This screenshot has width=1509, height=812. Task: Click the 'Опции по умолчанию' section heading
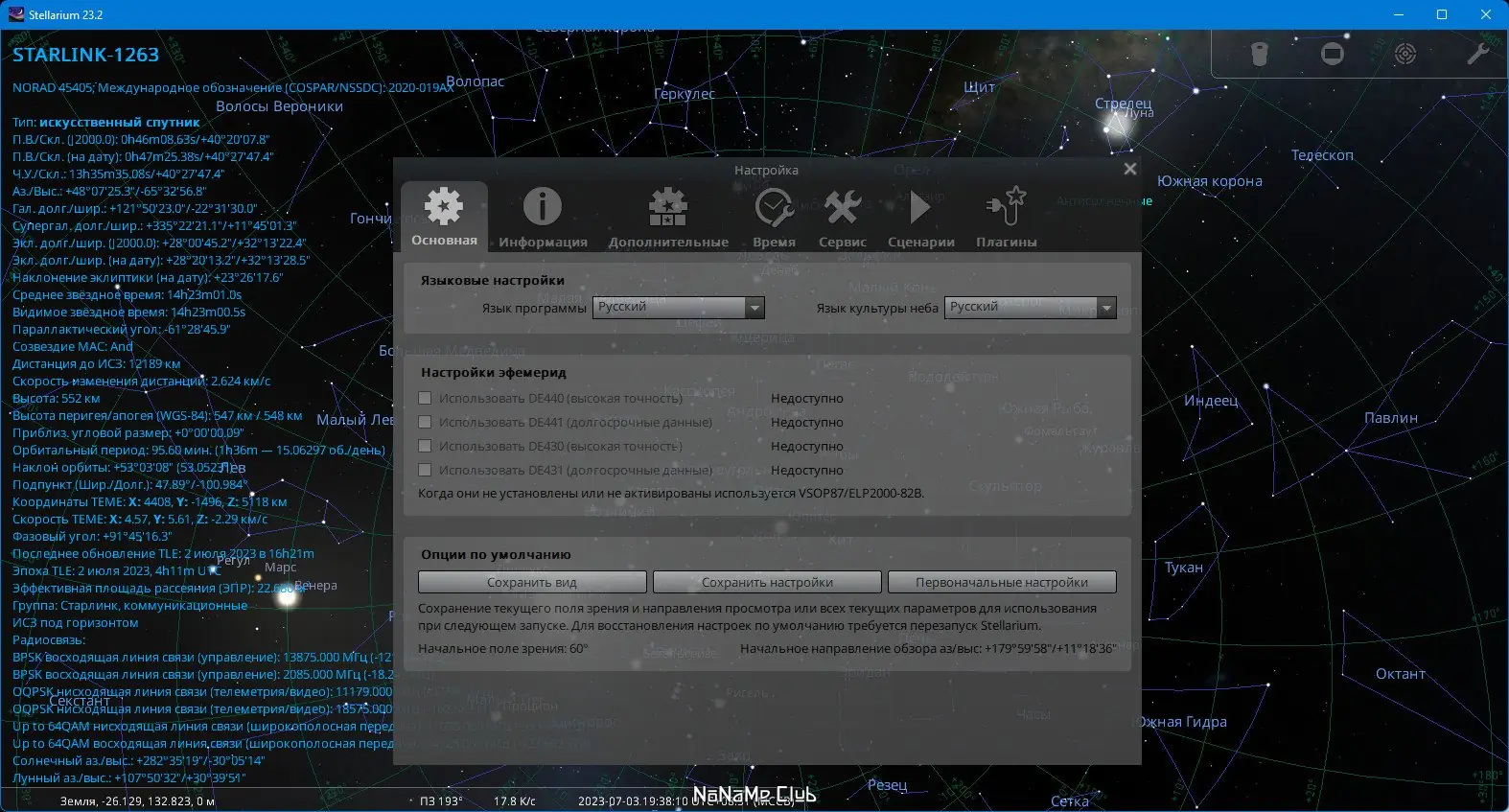coord(496,554)
